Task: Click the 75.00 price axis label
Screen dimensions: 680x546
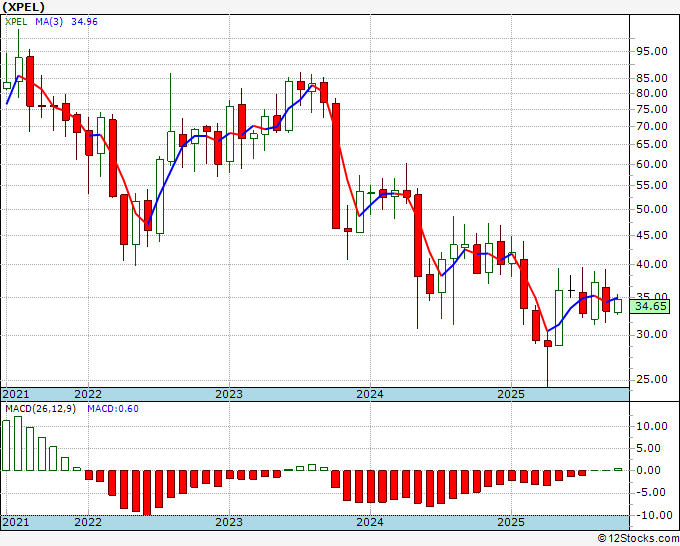Action: (x=652, y=109)
